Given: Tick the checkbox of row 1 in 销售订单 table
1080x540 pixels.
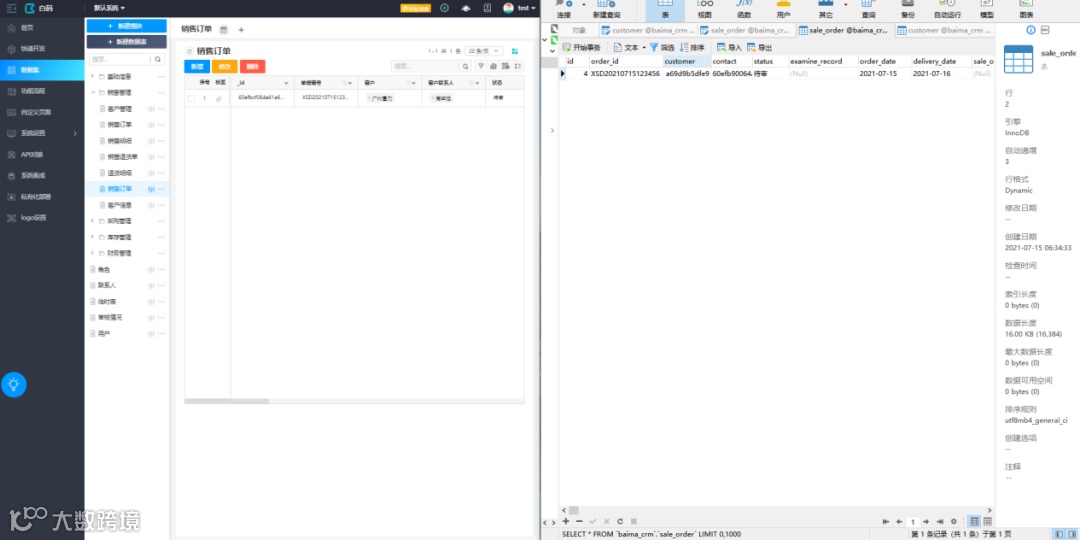Looking at the screenshot, I should [x=191, y=98].
